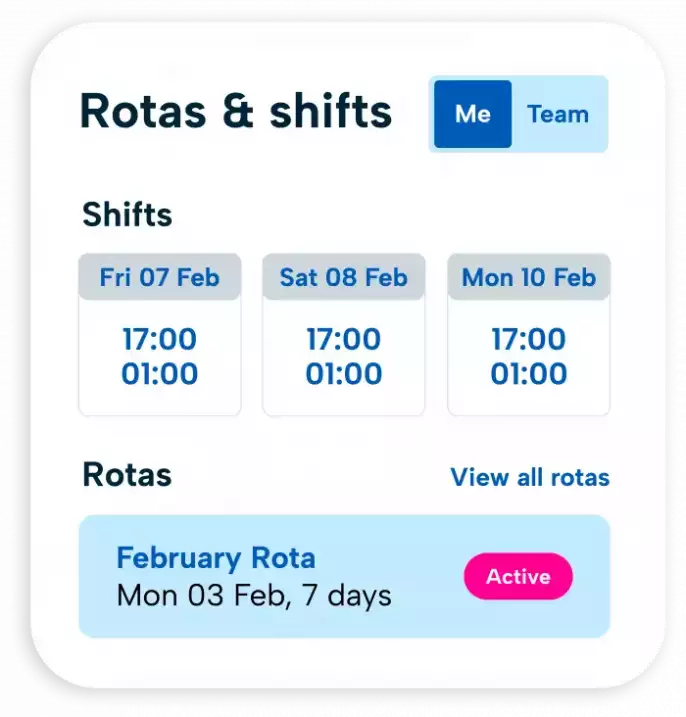Open the February Rota title
The image size is (686, 717).
click(216, 557)
